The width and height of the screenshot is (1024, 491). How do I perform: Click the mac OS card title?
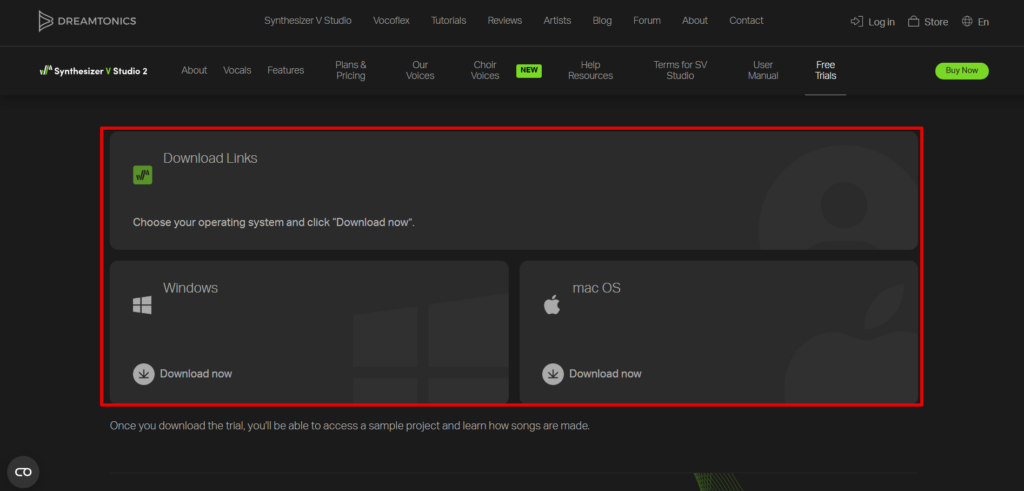(597, 288)
